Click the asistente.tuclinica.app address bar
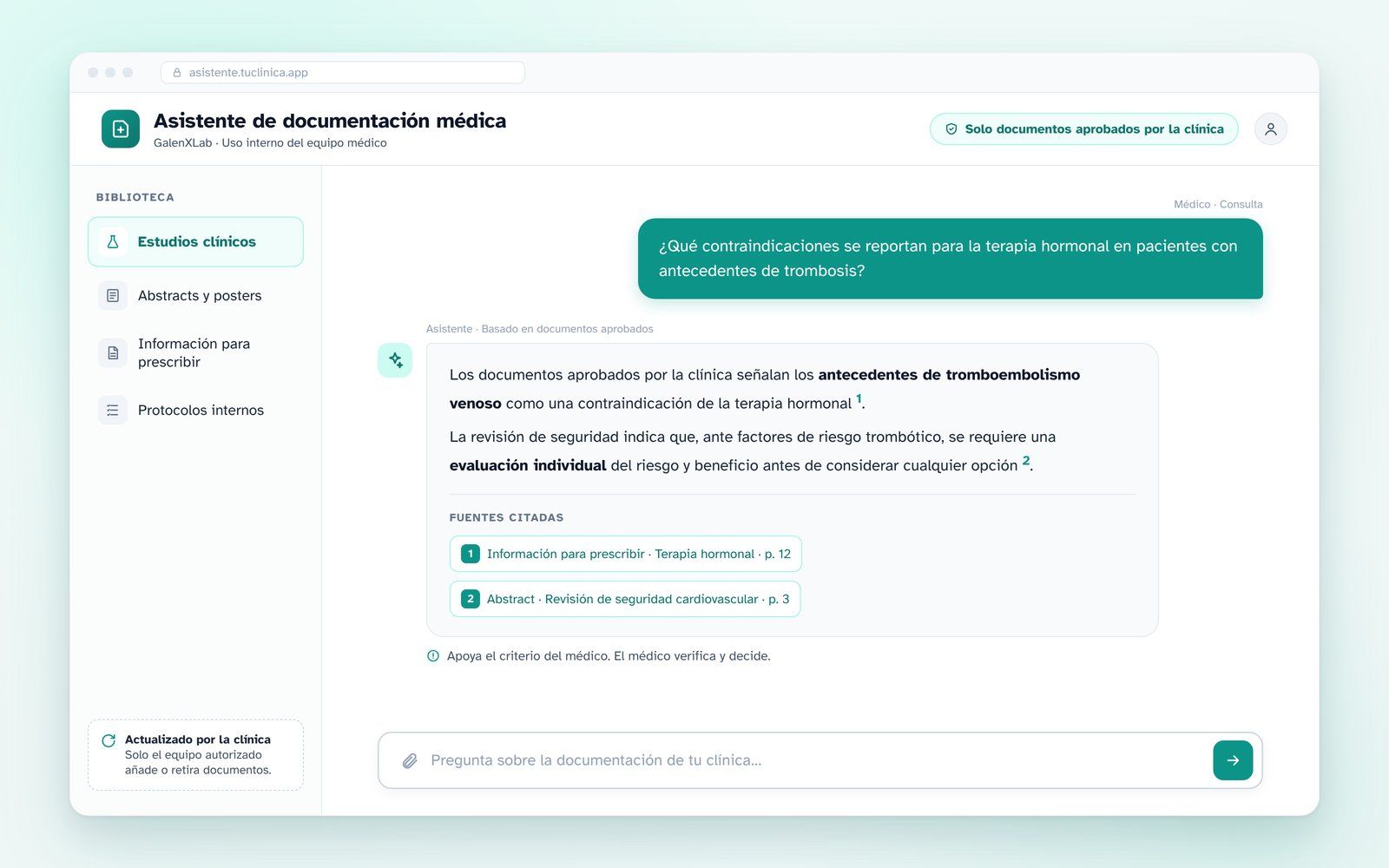1389x868 pixels. 343,73
